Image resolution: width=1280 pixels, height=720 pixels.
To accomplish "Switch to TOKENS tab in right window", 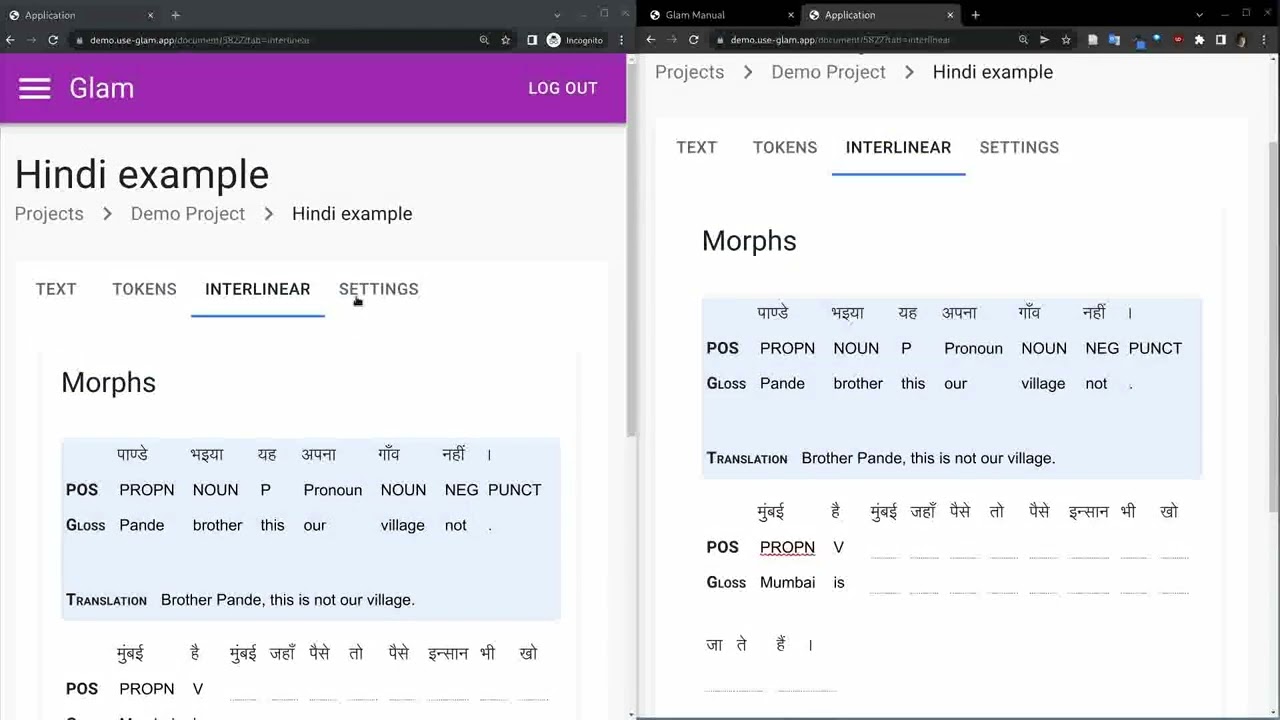I will pyautogui.click(x=785, y=147).
